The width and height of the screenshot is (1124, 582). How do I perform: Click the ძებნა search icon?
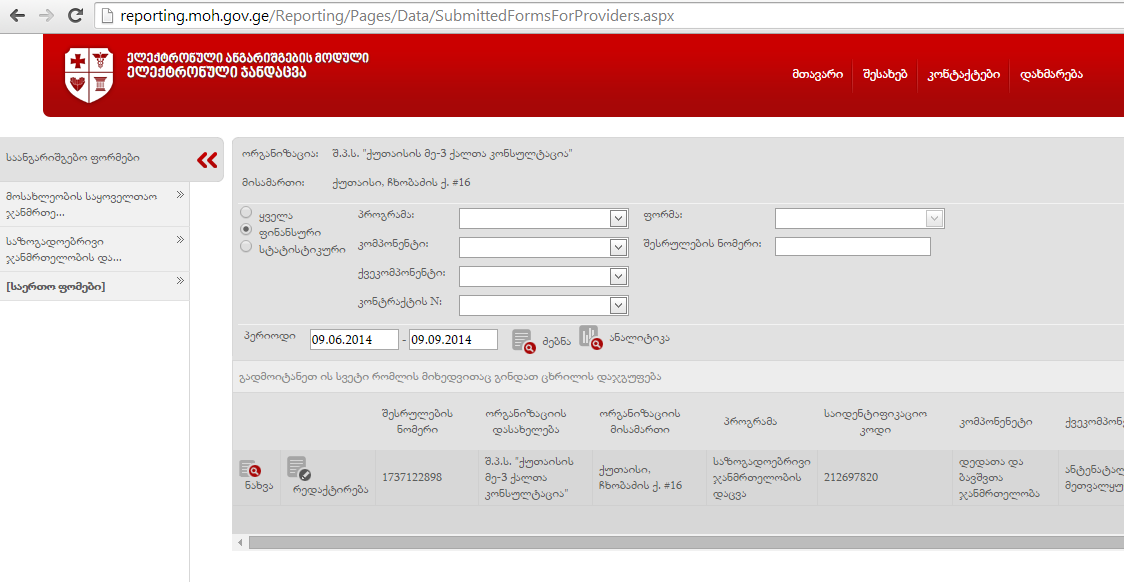pyautogui.click(x=523, y=340)
